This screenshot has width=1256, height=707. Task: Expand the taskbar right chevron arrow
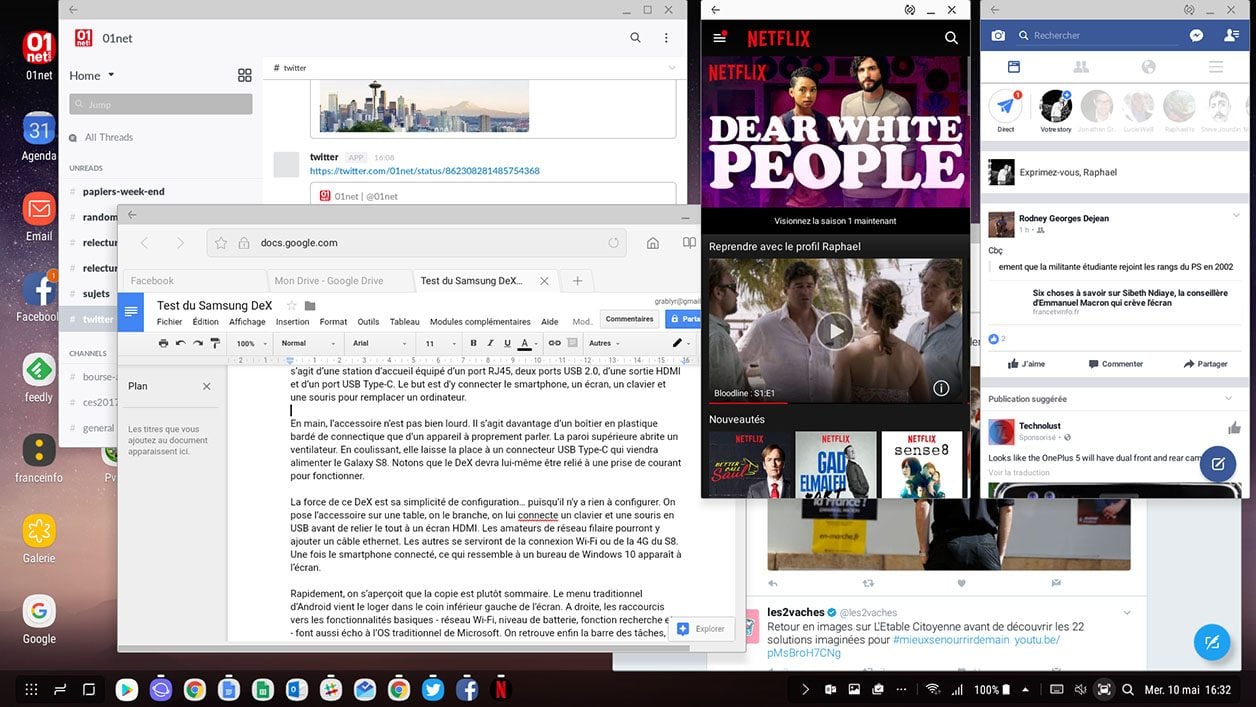click(805, 689)
